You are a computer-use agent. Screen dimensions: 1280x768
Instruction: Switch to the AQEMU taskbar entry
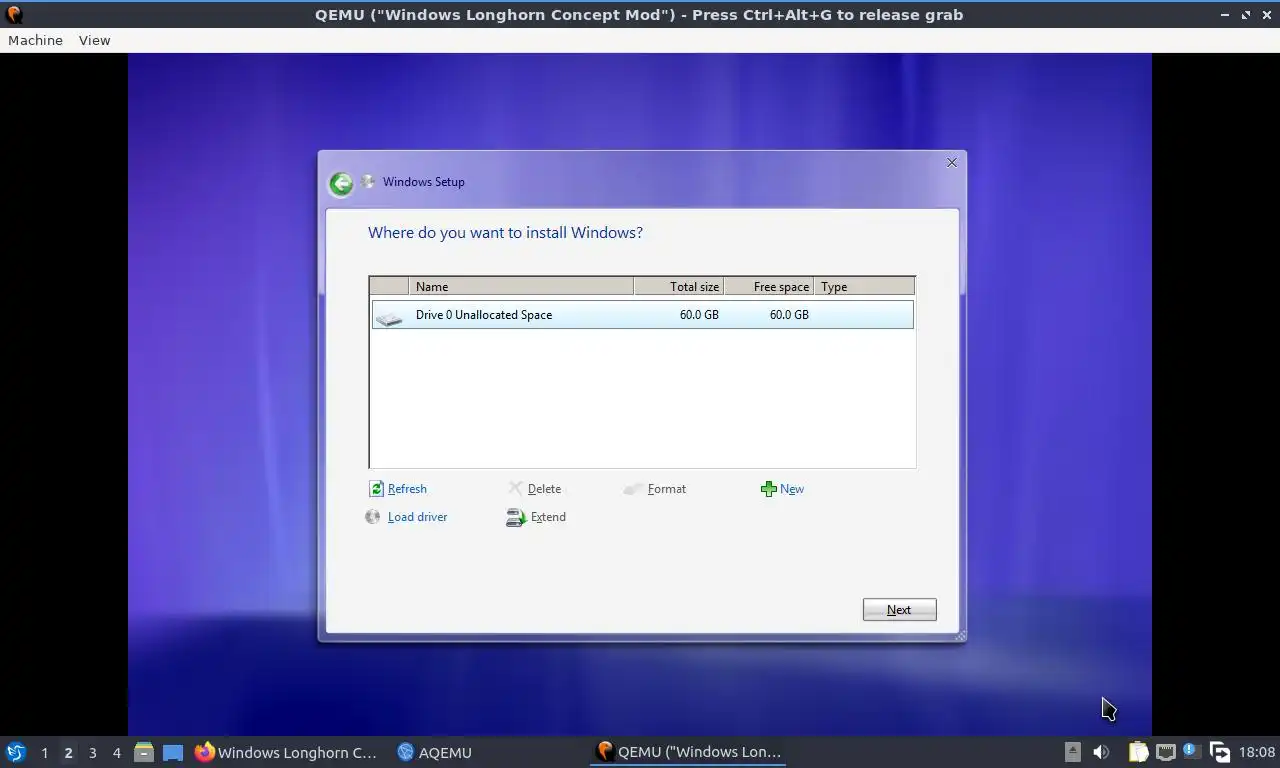coord(434,752)
